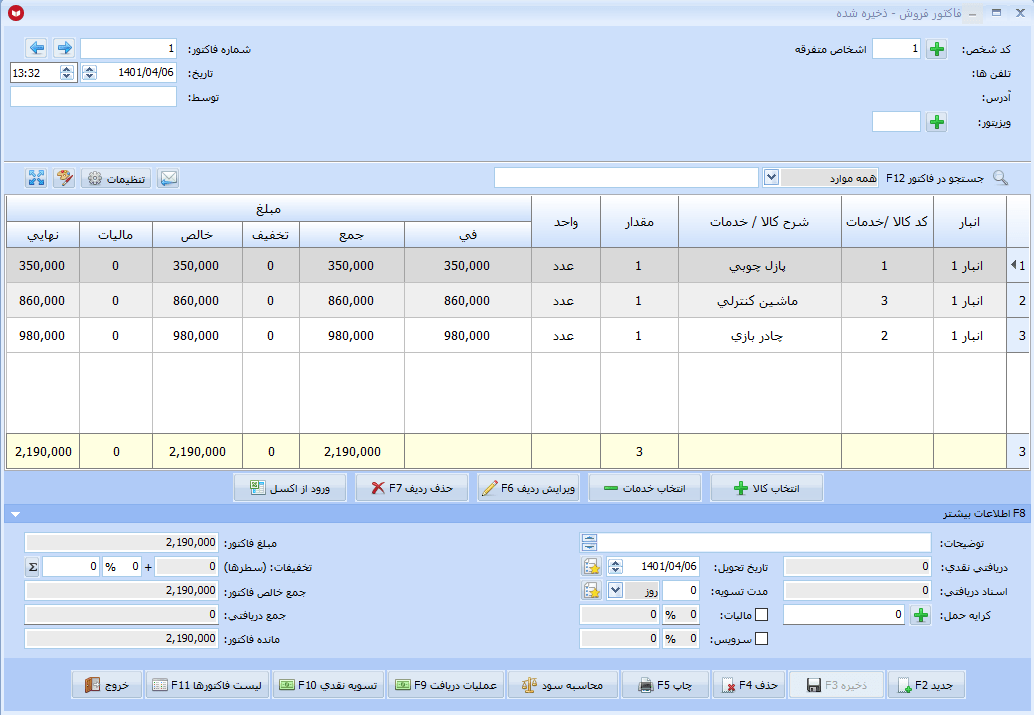Click the 860,000 في price cell
1034x715 pixels.
pos(468,300)
